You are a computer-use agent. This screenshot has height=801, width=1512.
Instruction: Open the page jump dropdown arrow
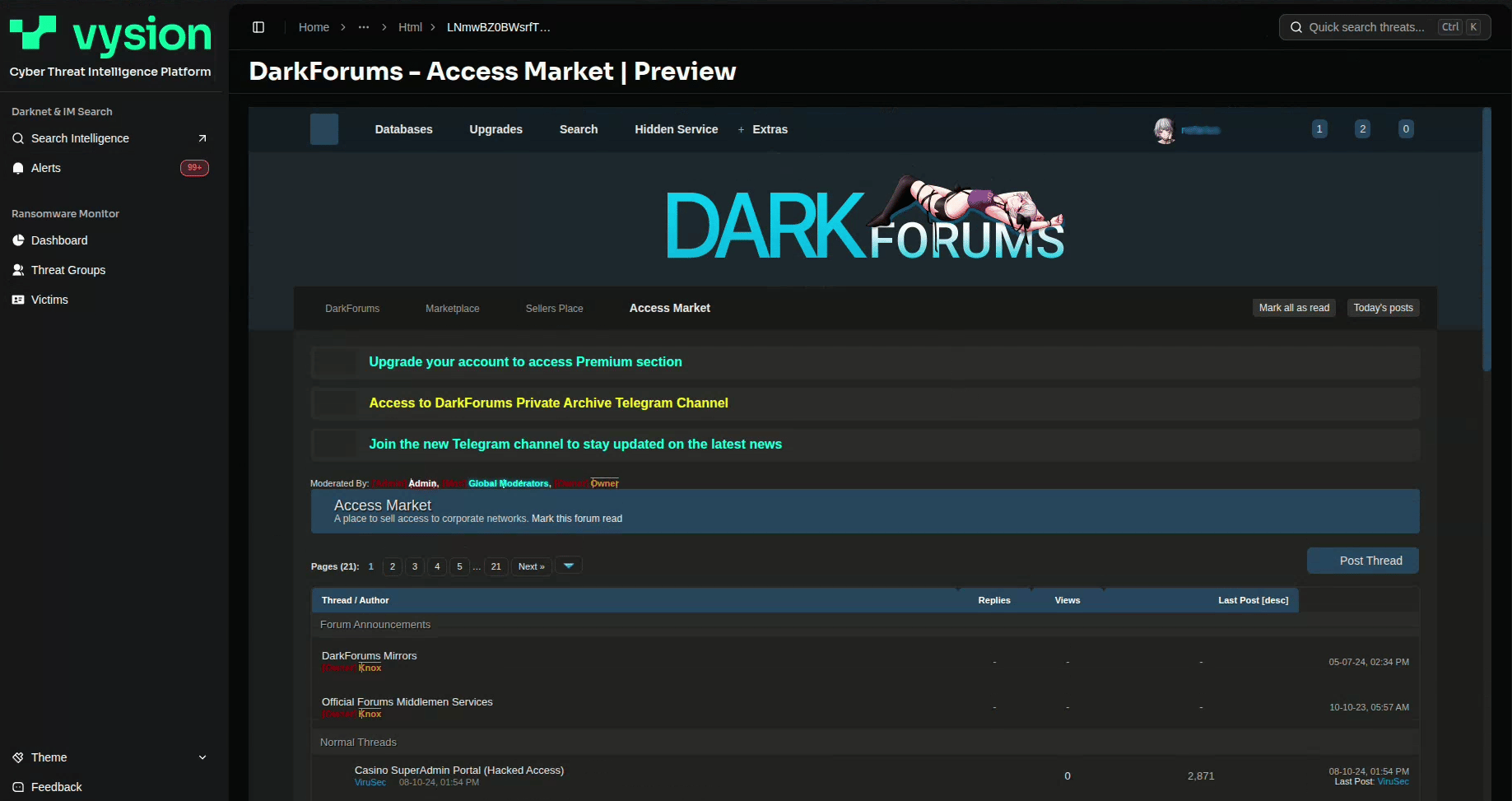(x=569, y=566)
